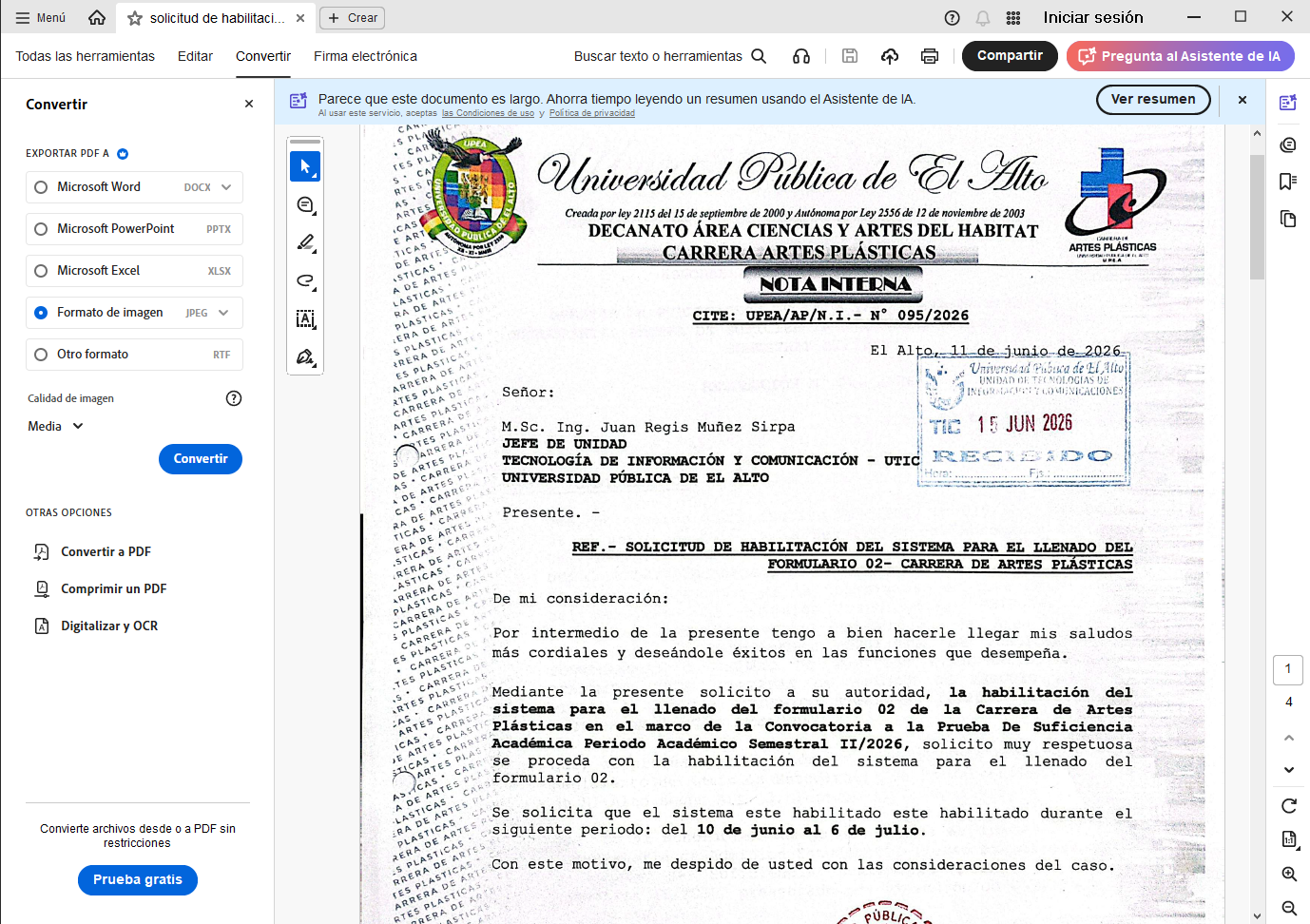Click the Ver resumen button
Viewport: 1310px width, 924px height.
pyautogui.click(x=1153, y=99)
